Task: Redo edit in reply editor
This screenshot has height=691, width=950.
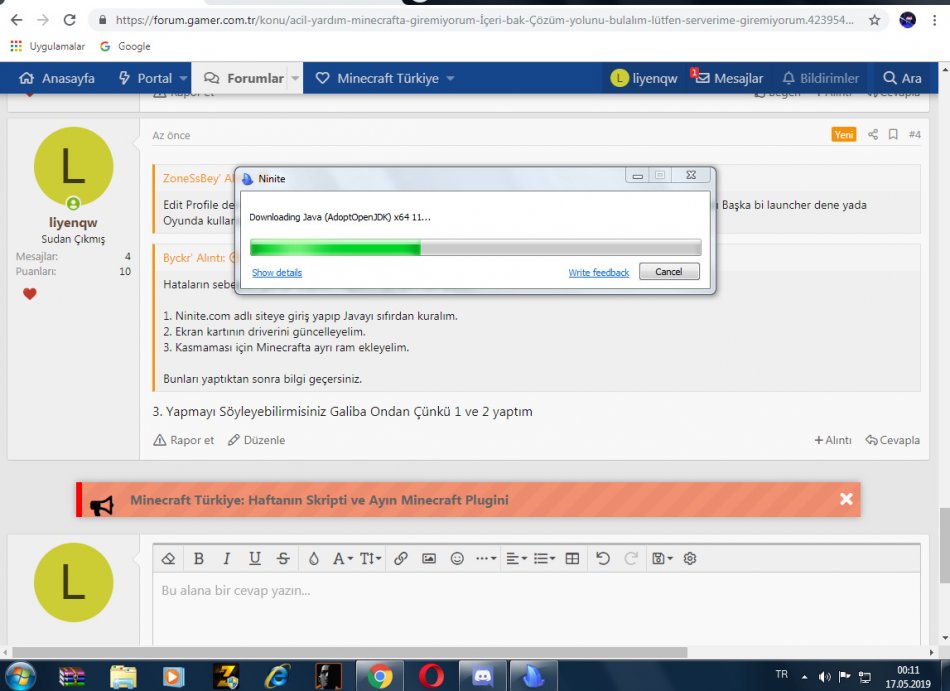Action: tap(631, 558)
